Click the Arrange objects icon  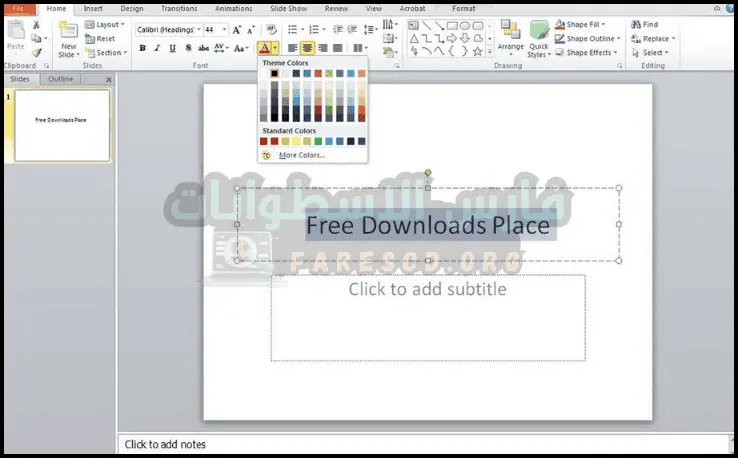pyautogui.click(x=510, y=38)
